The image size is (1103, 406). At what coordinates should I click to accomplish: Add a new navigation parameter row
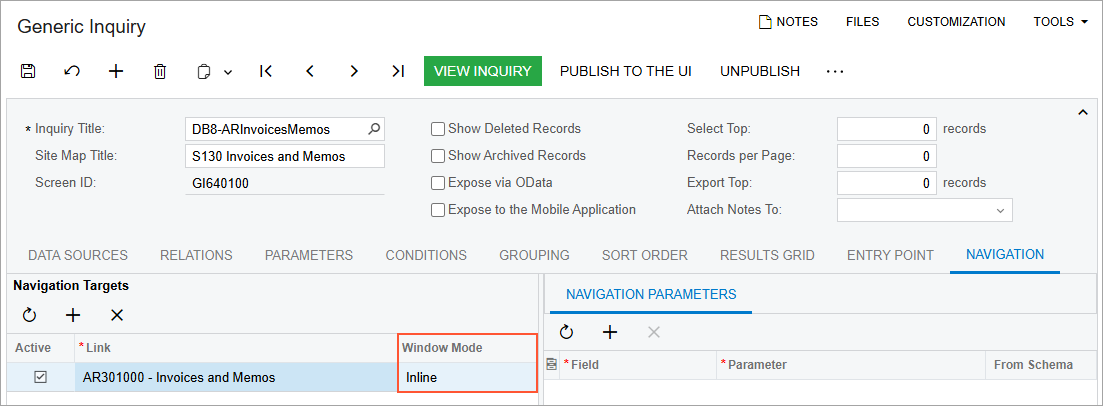[x=610, y=332]
